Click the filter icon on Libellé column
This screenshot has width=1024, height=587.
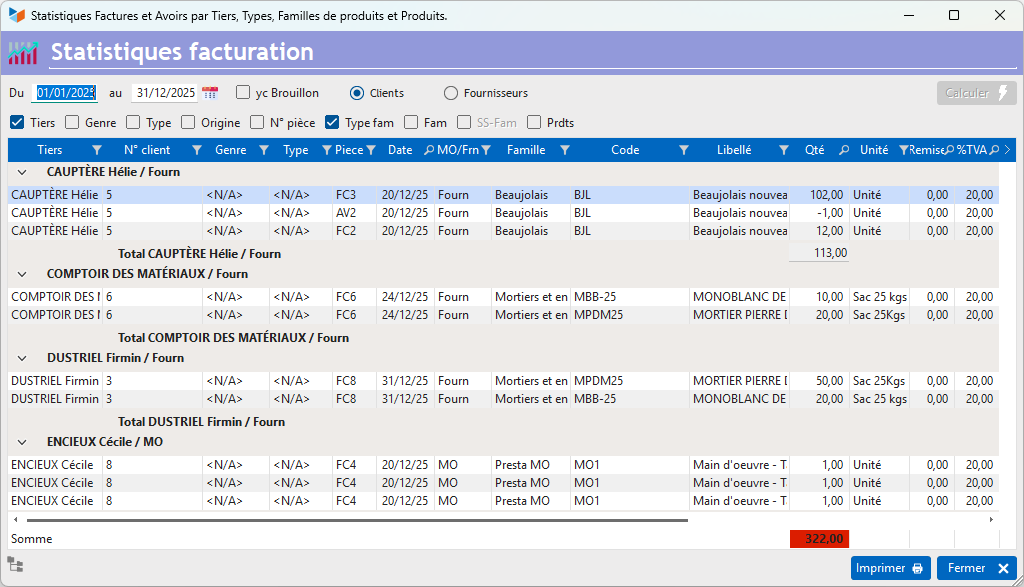pyautogui.click(x=783, y=150)
